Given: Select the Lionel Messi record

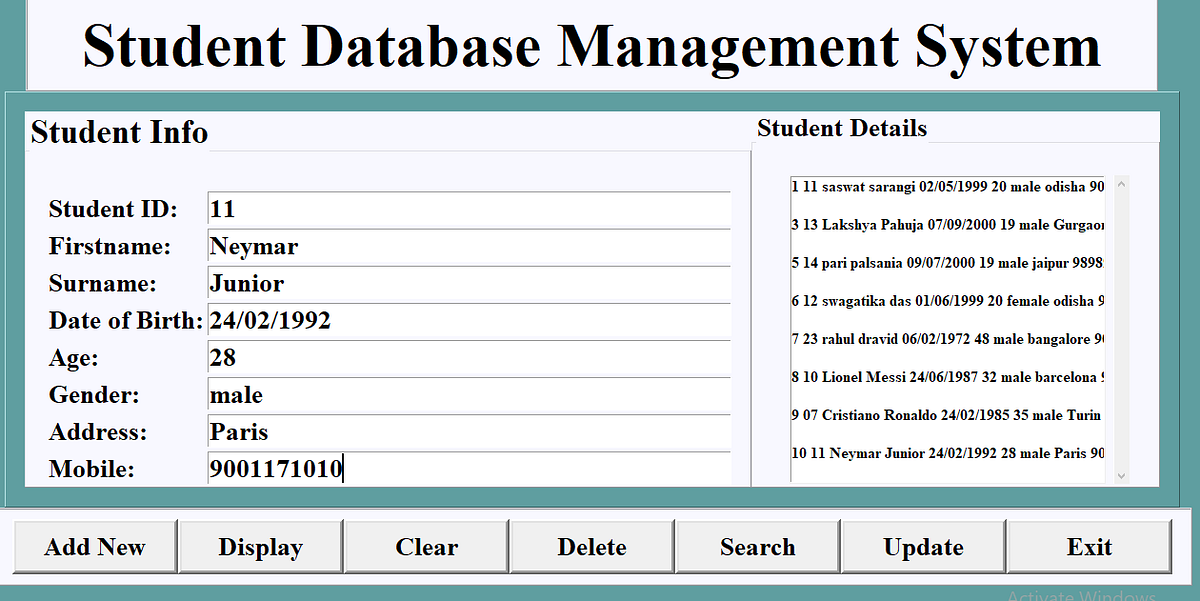Looking at the screenshot, I should click(x=945, y=377).
